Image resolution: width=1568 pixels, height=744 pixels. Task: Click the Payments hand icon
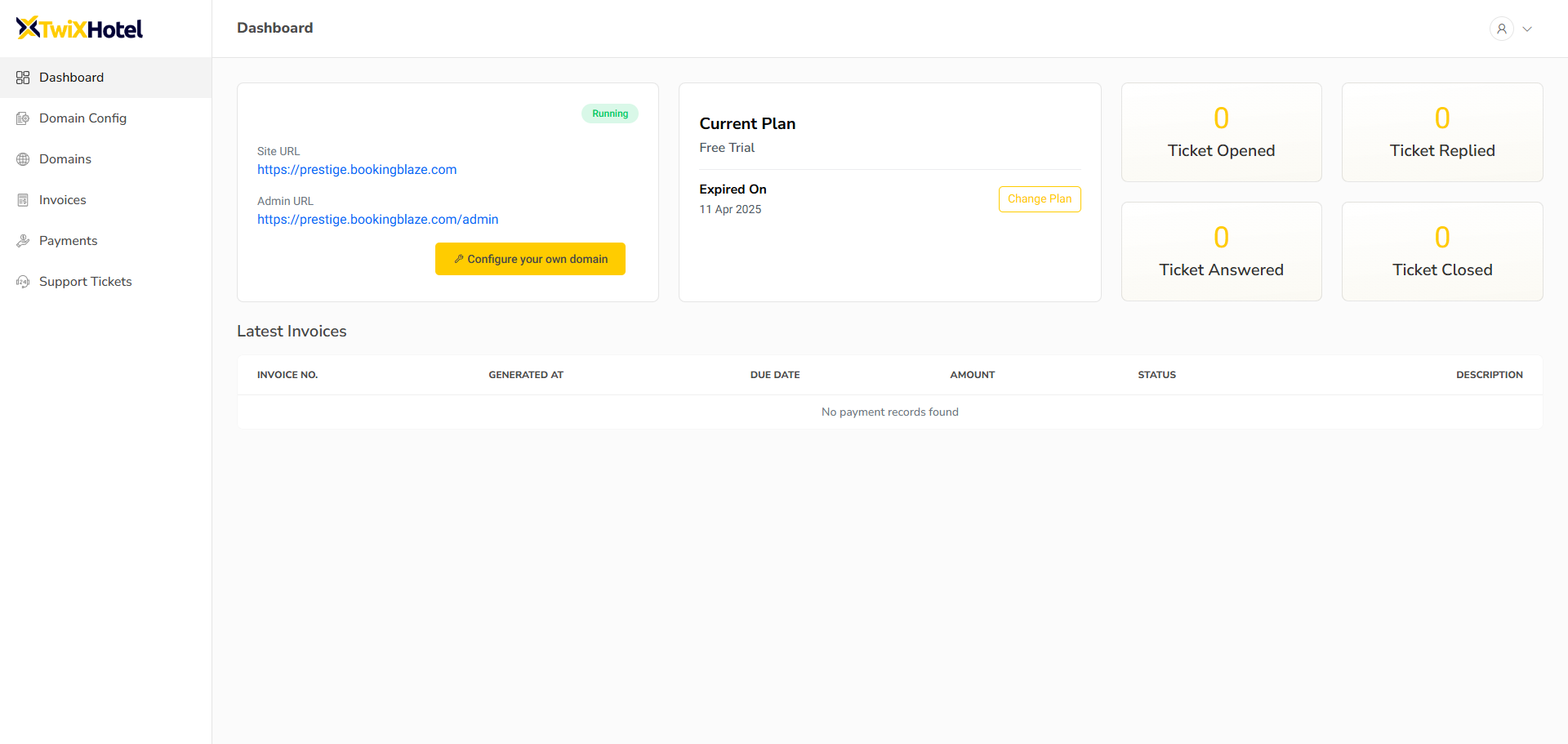click(23, 241)
